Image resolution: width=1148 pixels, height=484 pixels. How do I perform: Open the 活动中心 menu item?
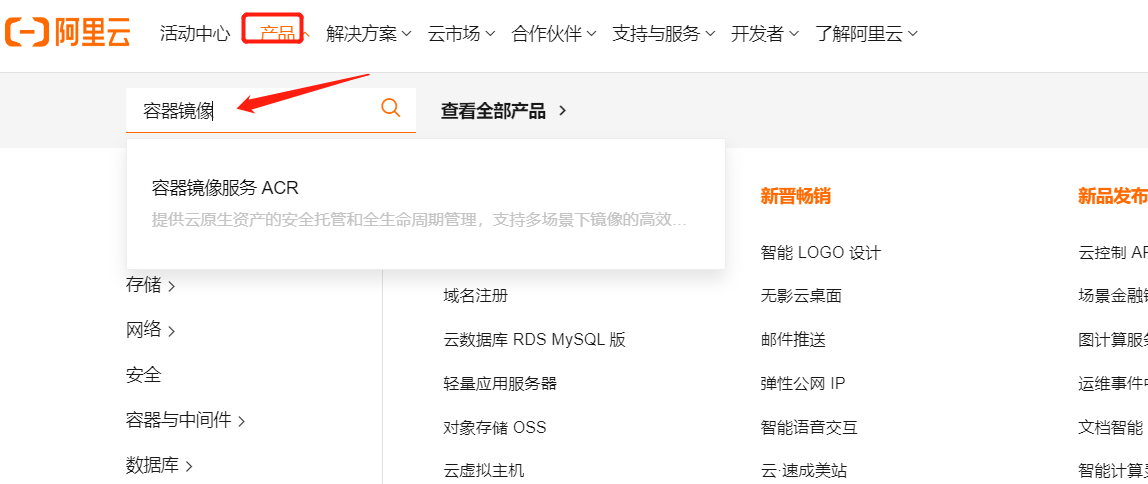coord(195,34)
